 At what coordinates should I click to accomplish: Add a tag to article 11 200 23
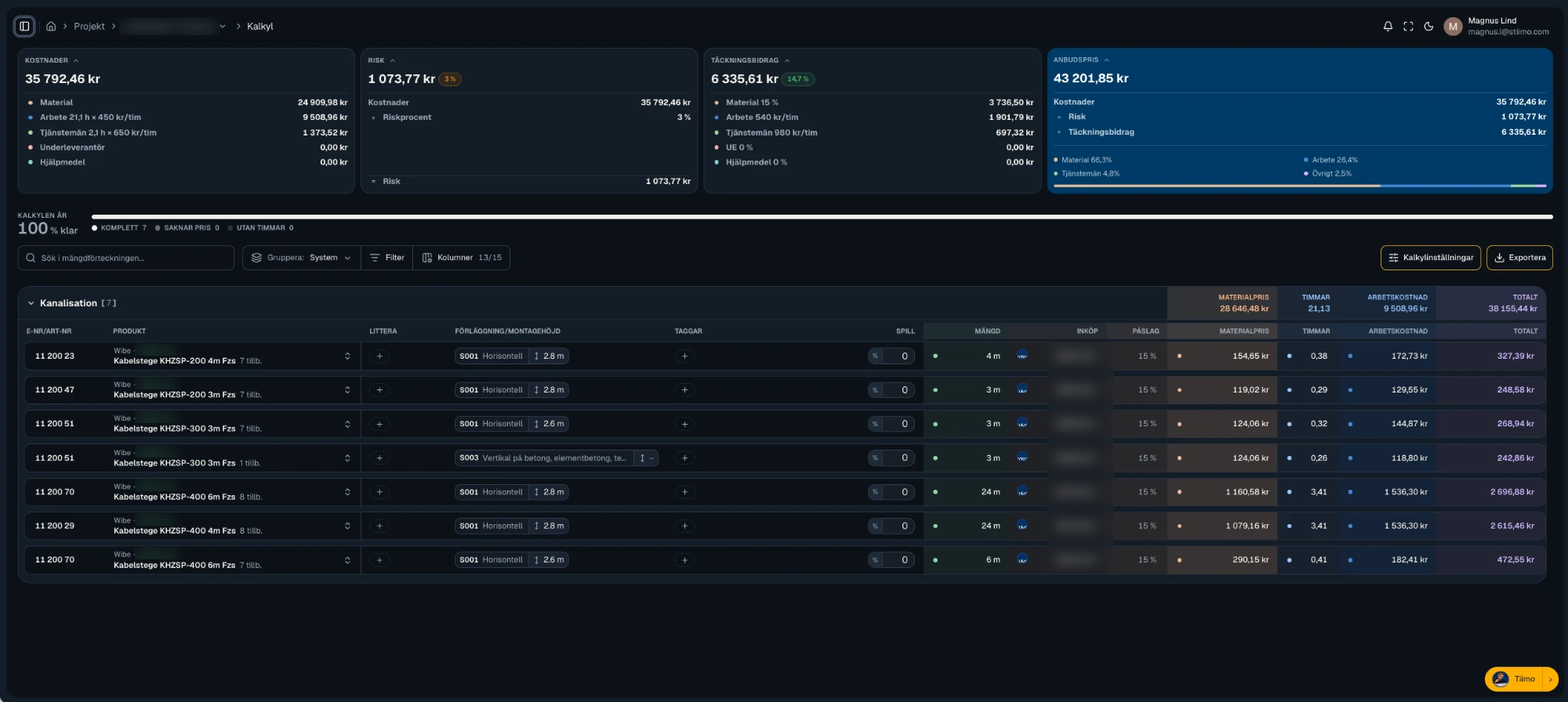click(684, 356)
